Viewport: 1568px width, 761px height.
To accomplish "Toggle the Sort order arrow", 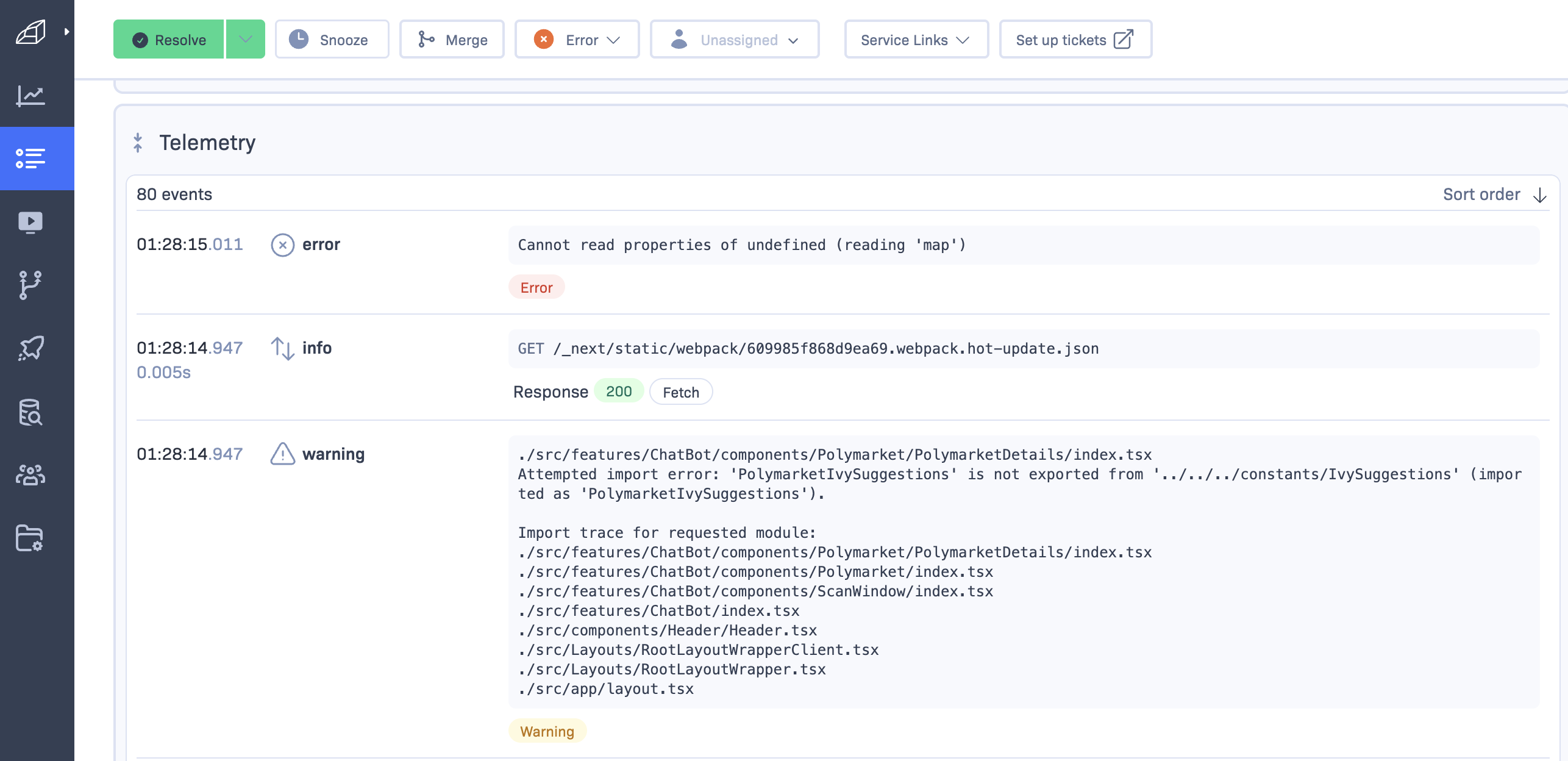I will (x=1540, y=195).
